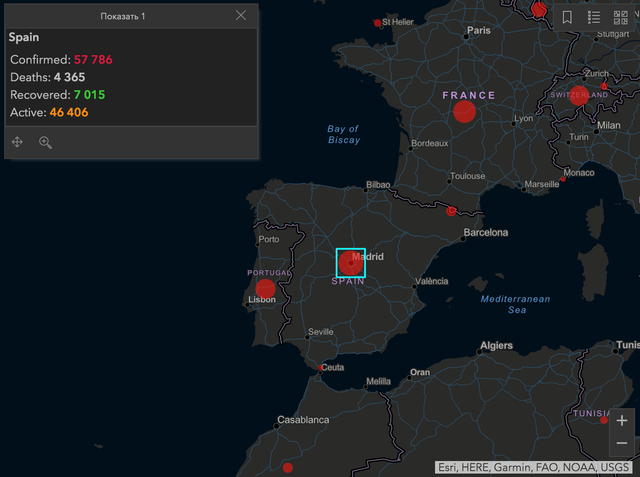Open the basemap gallery grid icon
This screenshot has width=640, height=477.
click(x=621, y=17)
